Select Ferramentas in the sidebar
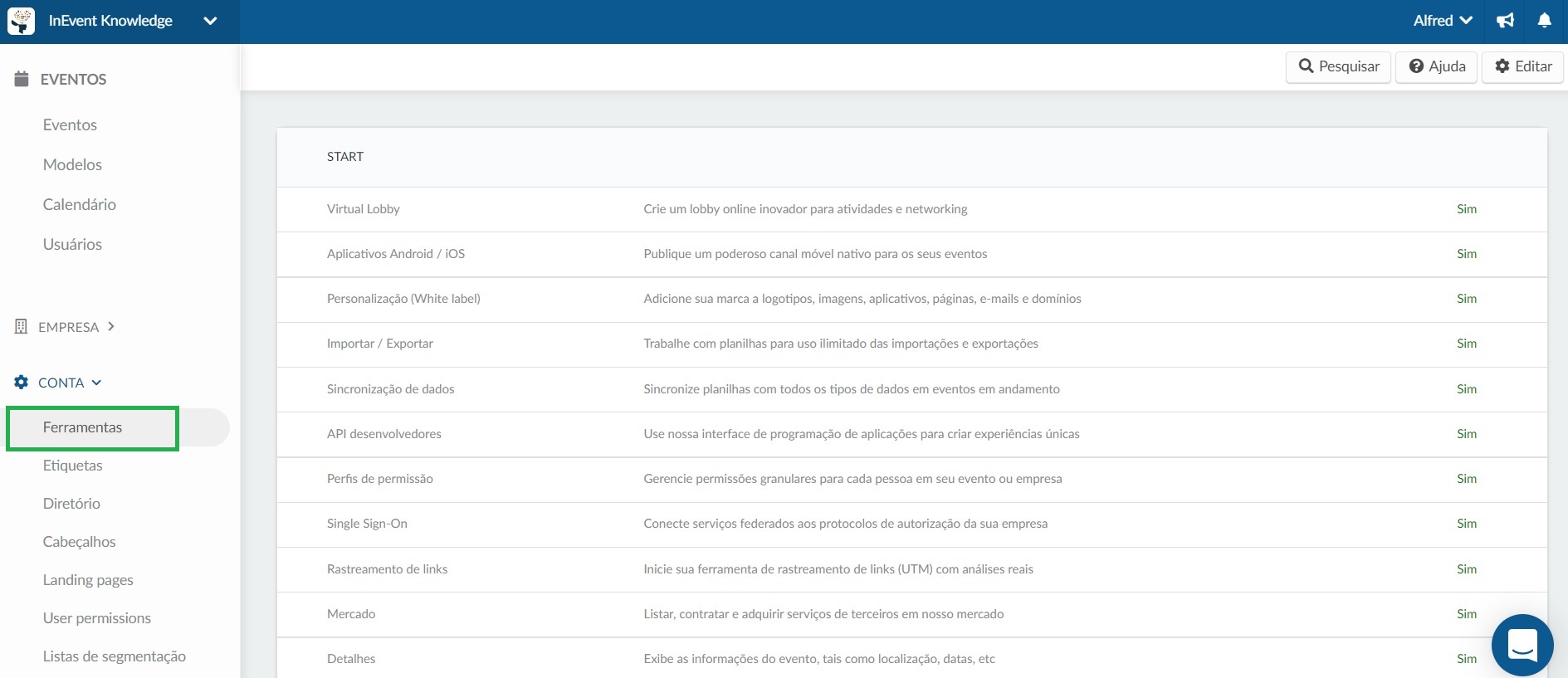 tap(82, 427)
